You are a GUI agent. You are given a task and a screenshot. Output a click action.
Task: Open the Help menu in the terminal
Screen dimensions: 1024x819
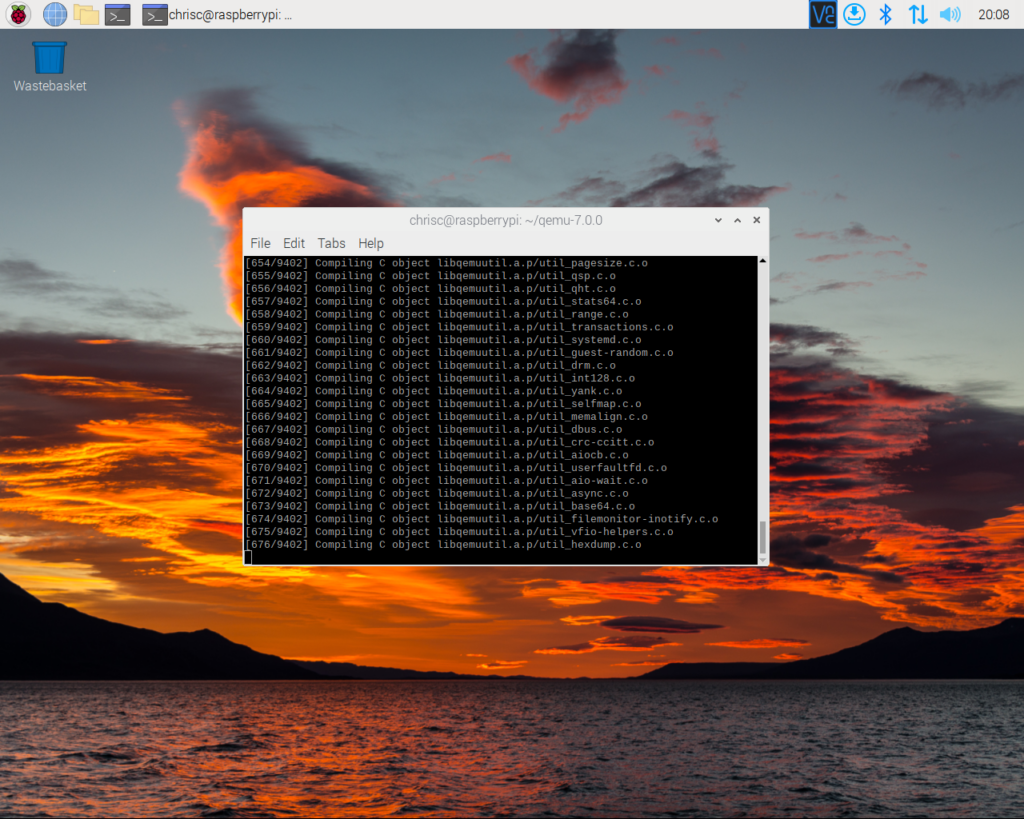[x=371, y=243]
